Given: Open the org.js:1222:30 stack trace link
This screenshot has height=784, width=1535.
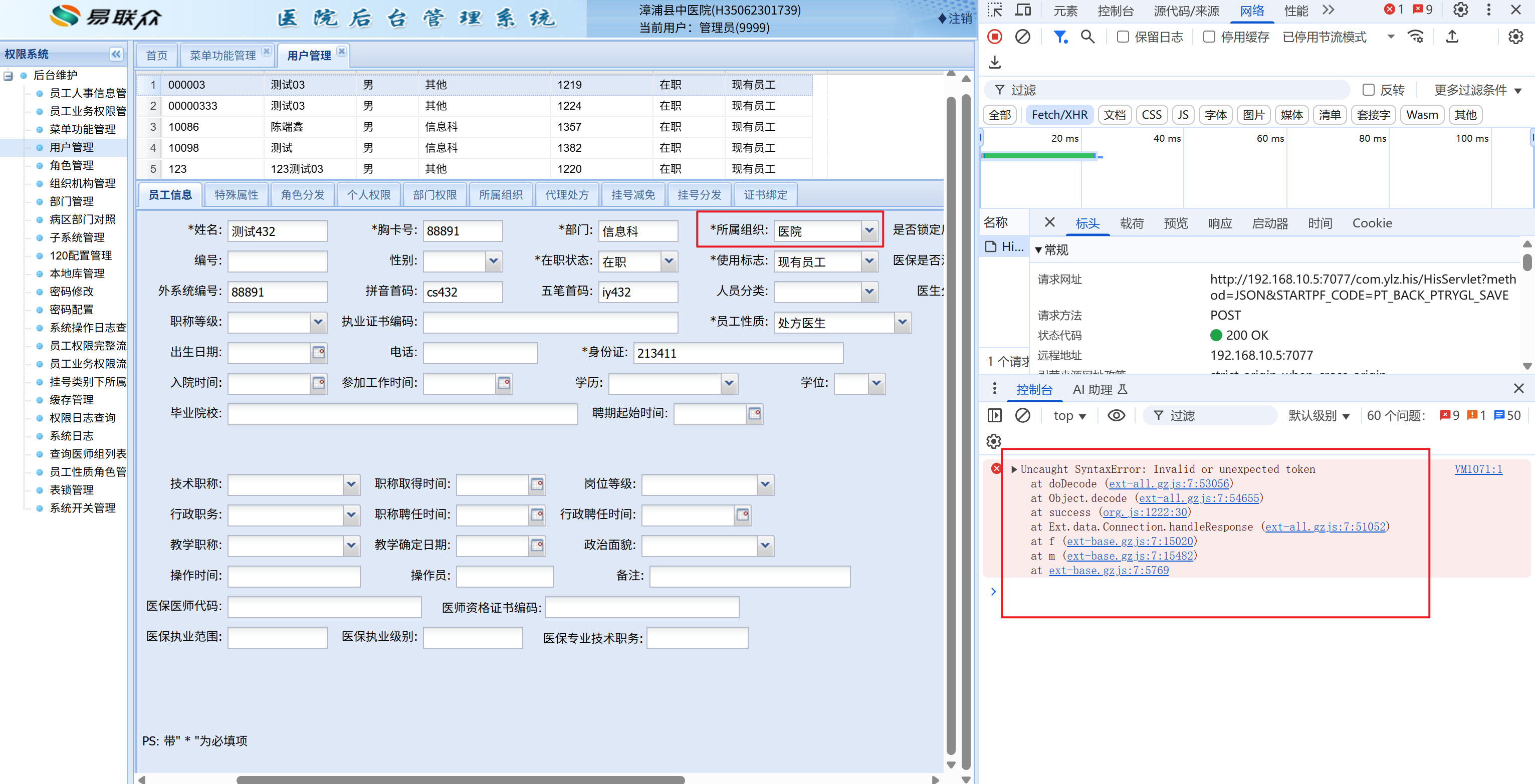Looking at the screenshot, I should click(1144, 512).
